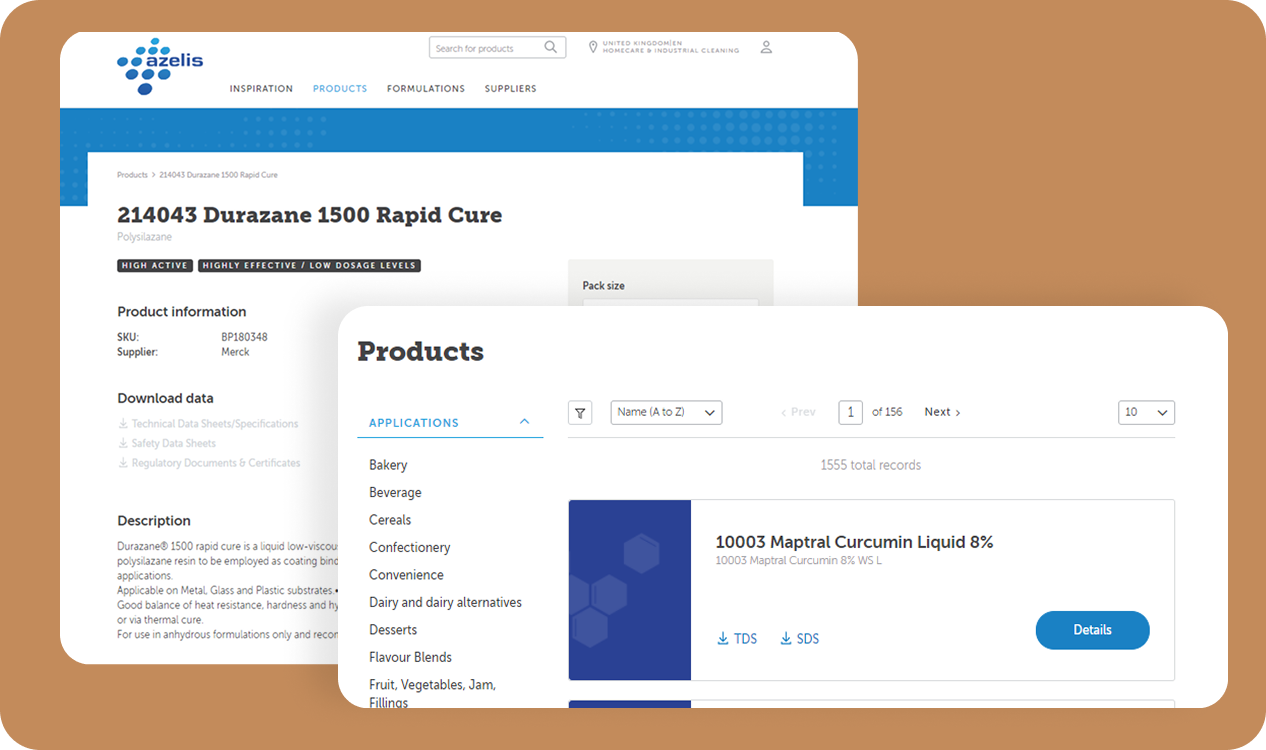1266x750 pixels.
Task: Click the Highly Effective / Low Dosage Levels tag
Action: 309,266
